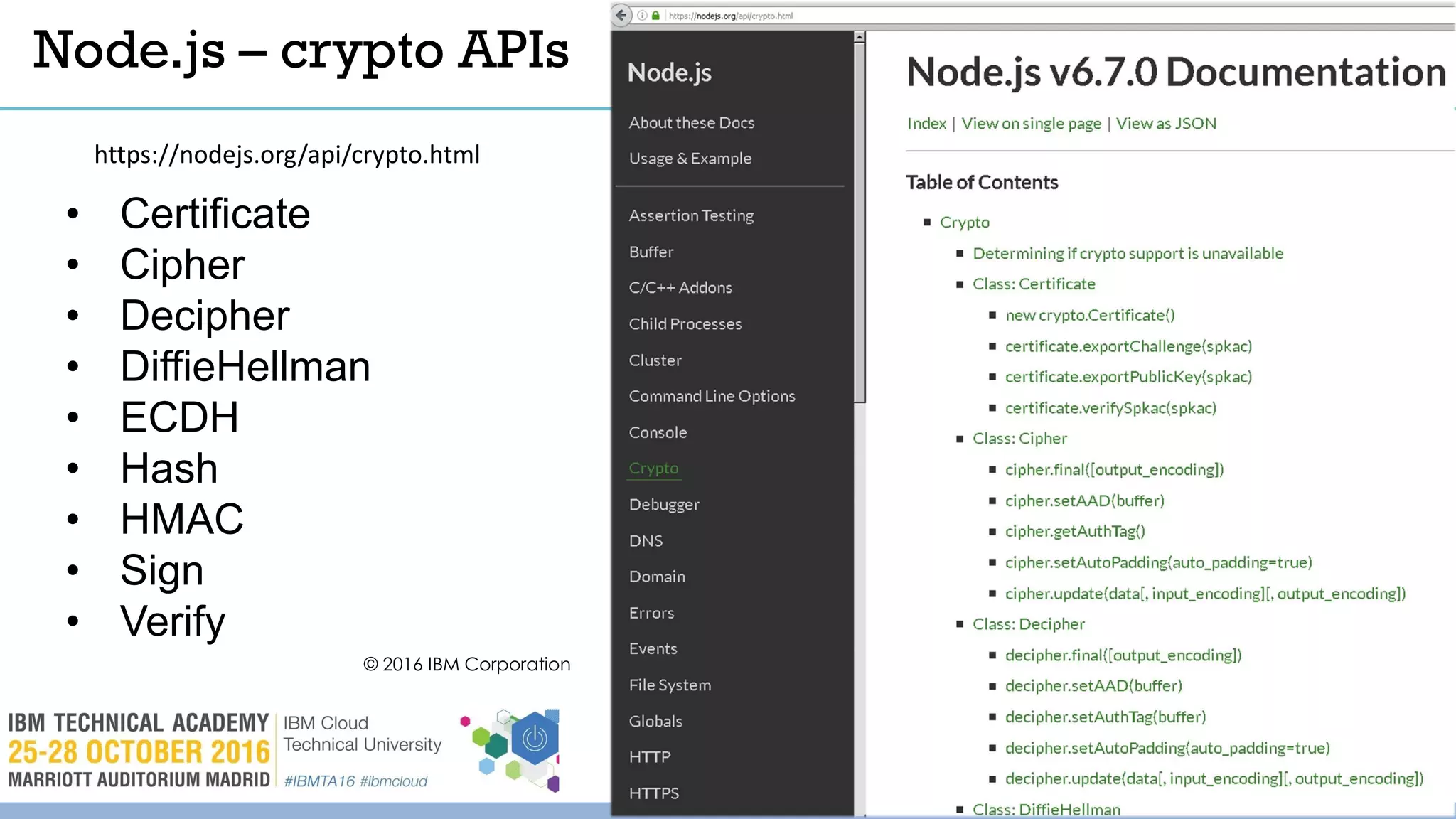Open Assertion Testing docs
Viewport: 1456px width, 819px height.
click(691, 215)
